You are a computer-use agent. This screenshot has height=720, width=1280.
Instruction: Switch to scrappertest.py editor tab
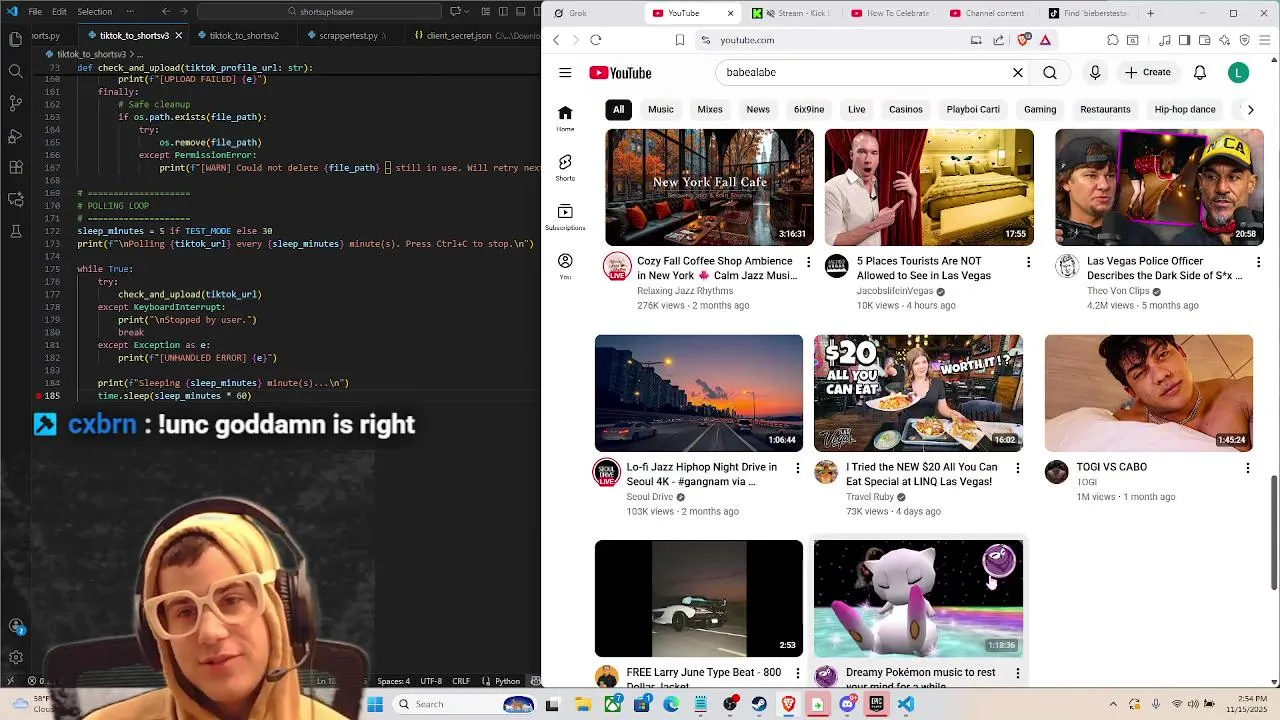click(x=349, y=35)
